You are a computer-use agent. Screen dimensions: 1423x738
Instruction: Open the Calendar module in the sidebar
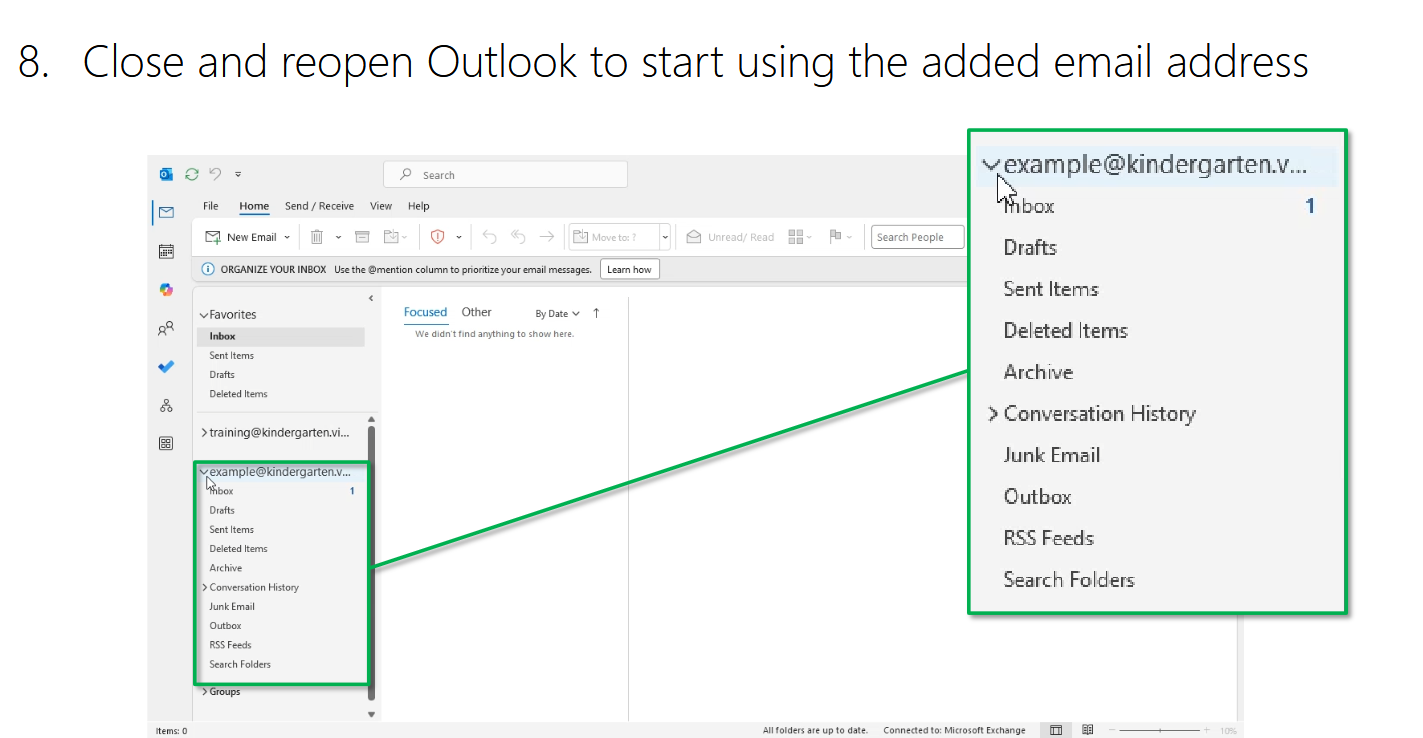[x=166, y=251]
